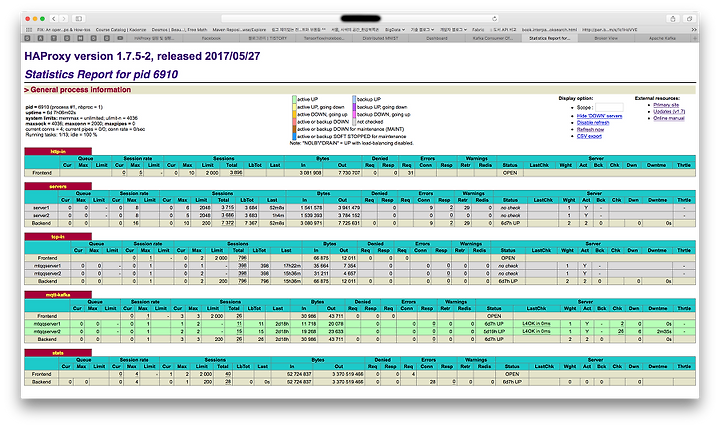This screenshot has width=720, height=428.
Task: Switch to the Facebook tab
Action: [x=211, y=38]
